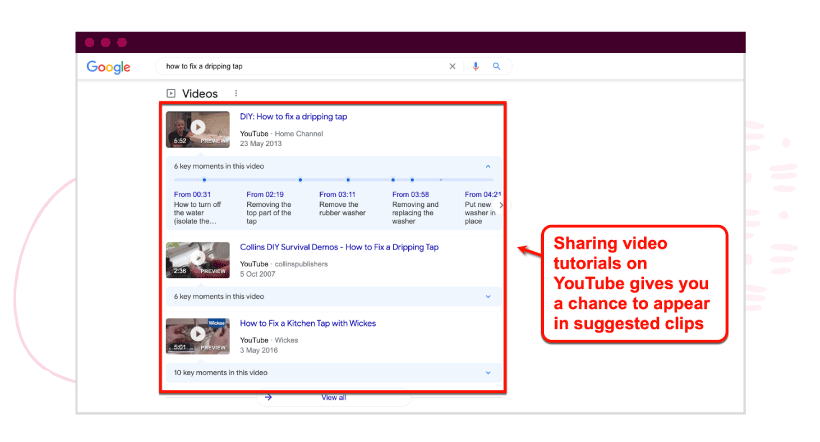The height and width of the screenshot is (442, 820).
Task: Expand key moments for Collins DIY video
Action: (x=488, y=296)
